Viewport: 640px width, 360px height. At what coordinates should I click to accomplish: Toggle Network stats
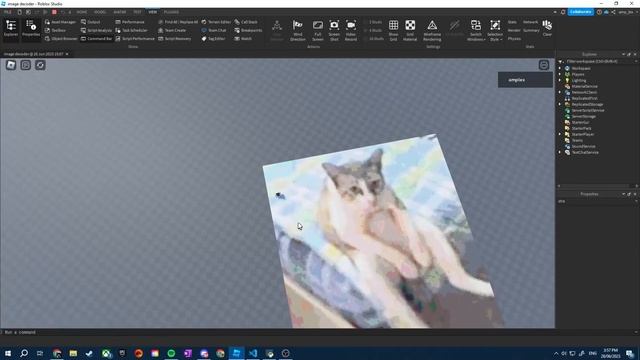[530, 22]
